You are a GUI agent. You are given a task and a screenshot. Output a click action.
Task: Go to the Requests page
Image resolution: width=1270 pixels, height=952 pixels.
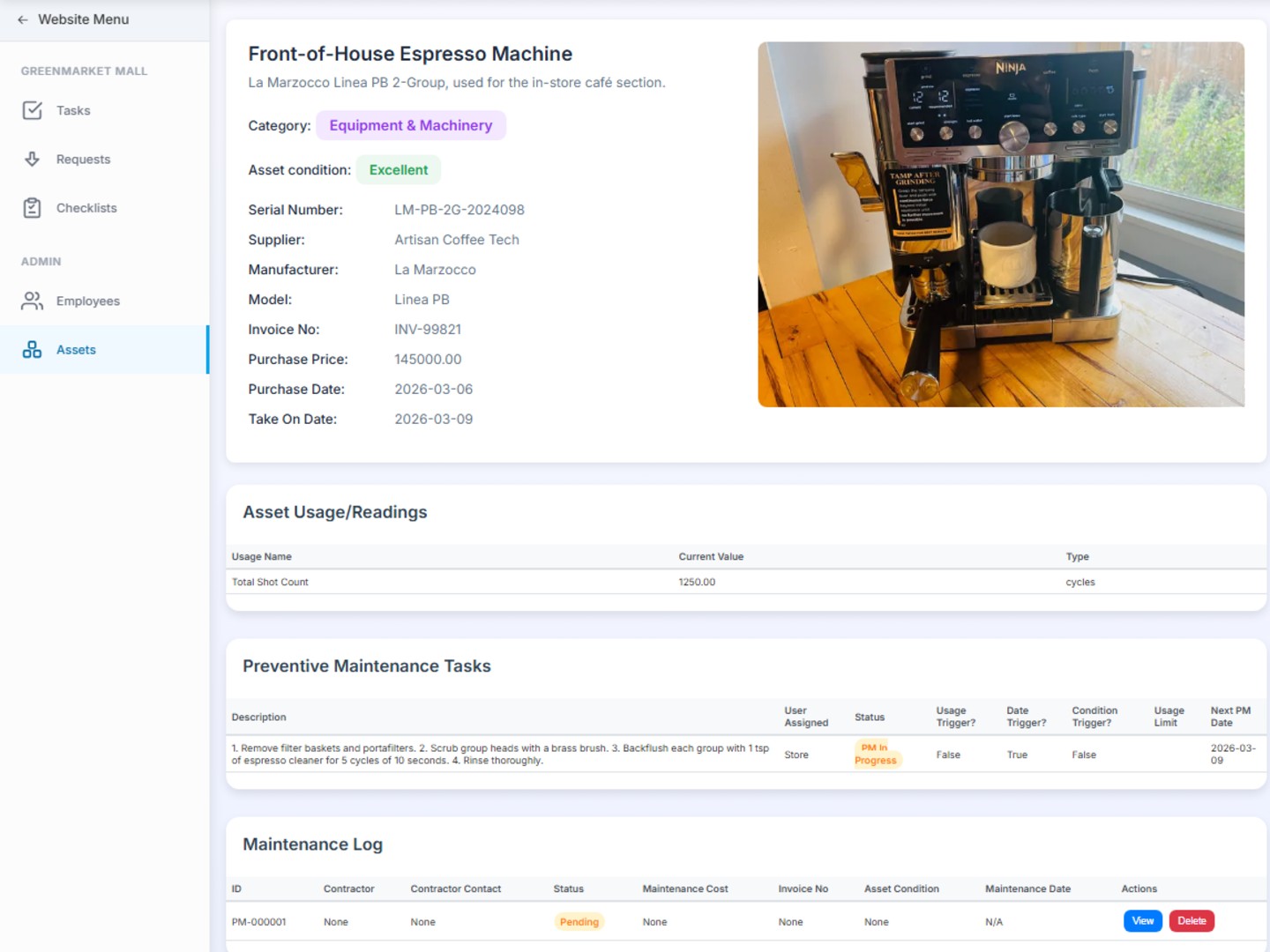coord(104,159)
